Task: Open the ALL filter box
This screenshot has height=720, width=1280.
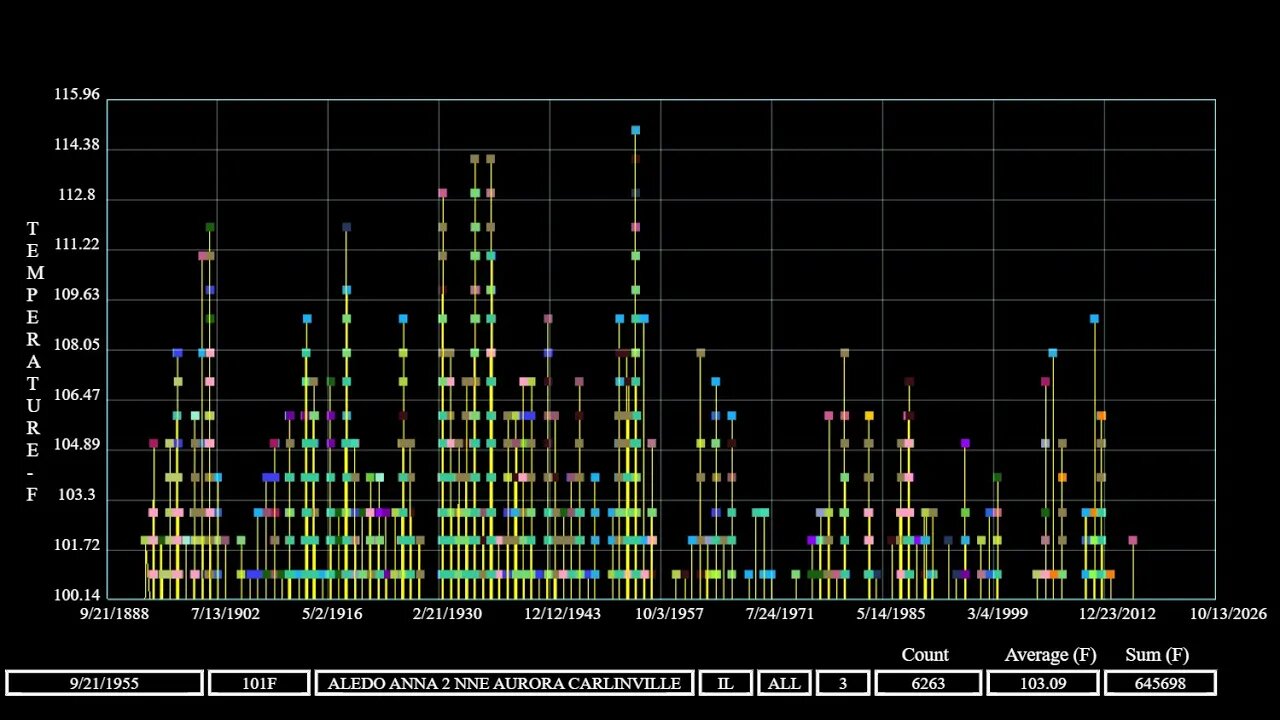Action: [784, 683]
